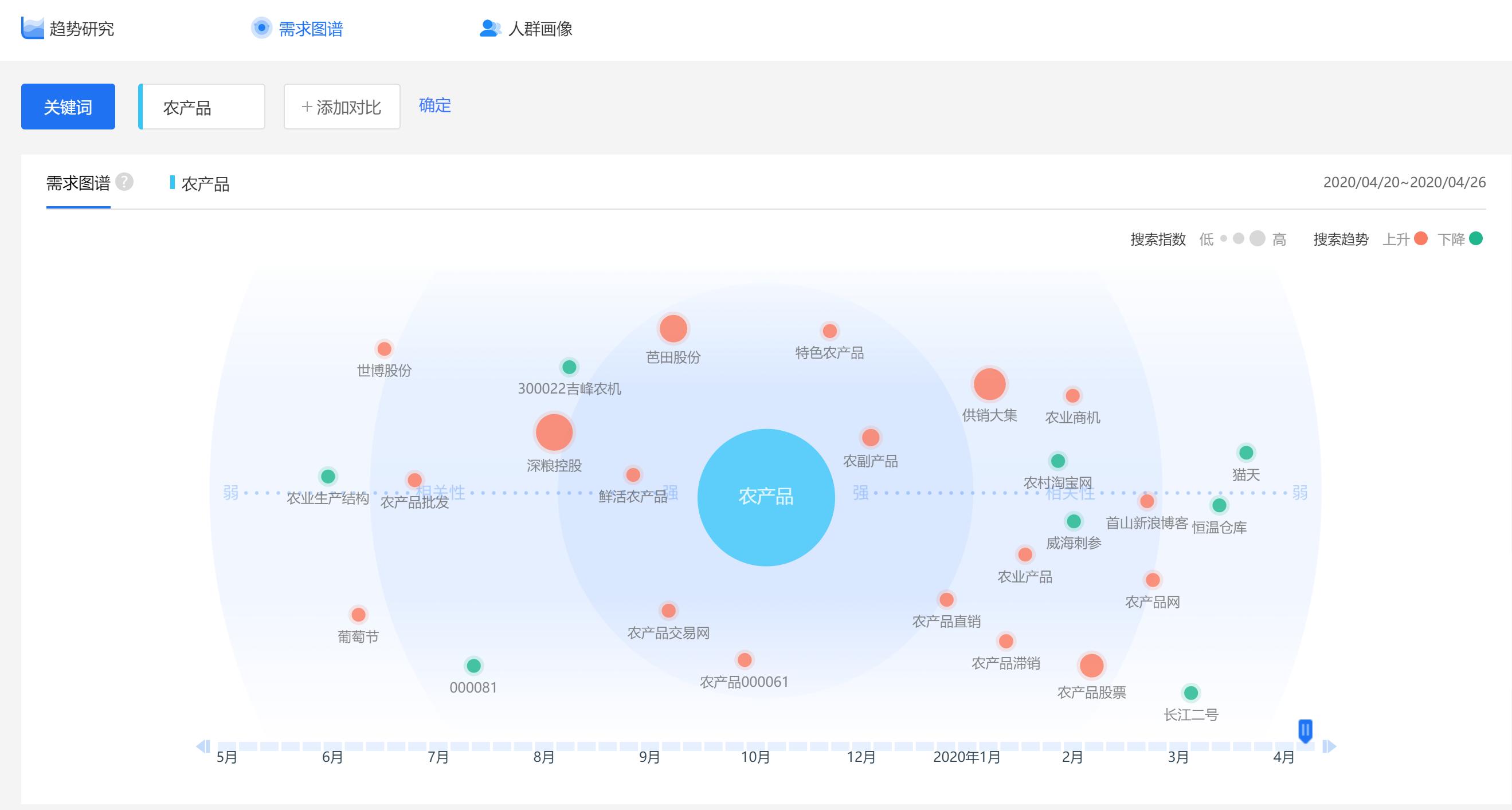Click the 需求图谱 radar icon
The height and width of the screenshot is (810, 1512).
(261, 27)
